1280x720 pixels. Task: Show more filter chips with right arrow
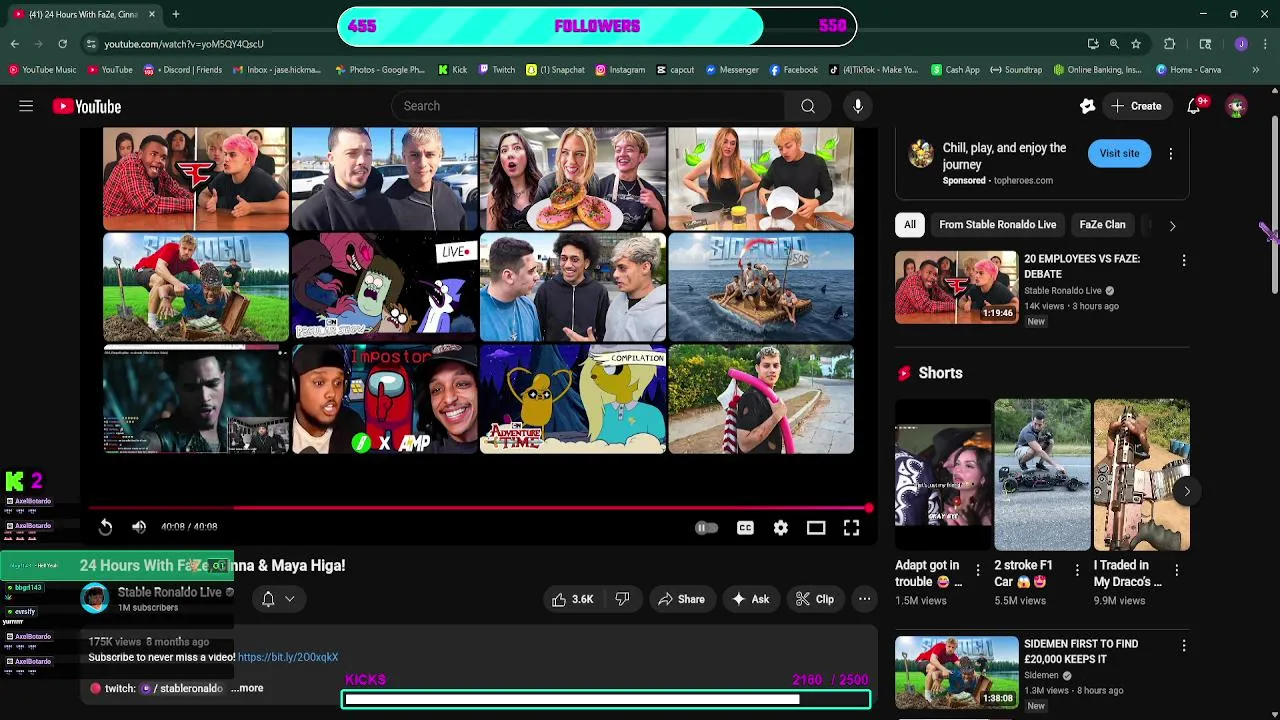1172,226
